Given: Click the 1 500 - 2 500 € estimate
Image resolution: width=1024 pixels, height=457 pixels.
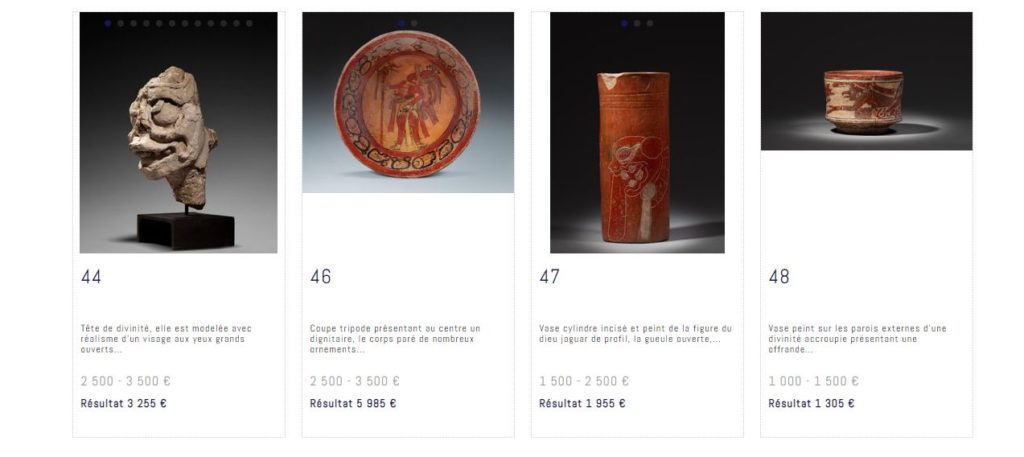Looking at the screenshot, I should [584, 381].
